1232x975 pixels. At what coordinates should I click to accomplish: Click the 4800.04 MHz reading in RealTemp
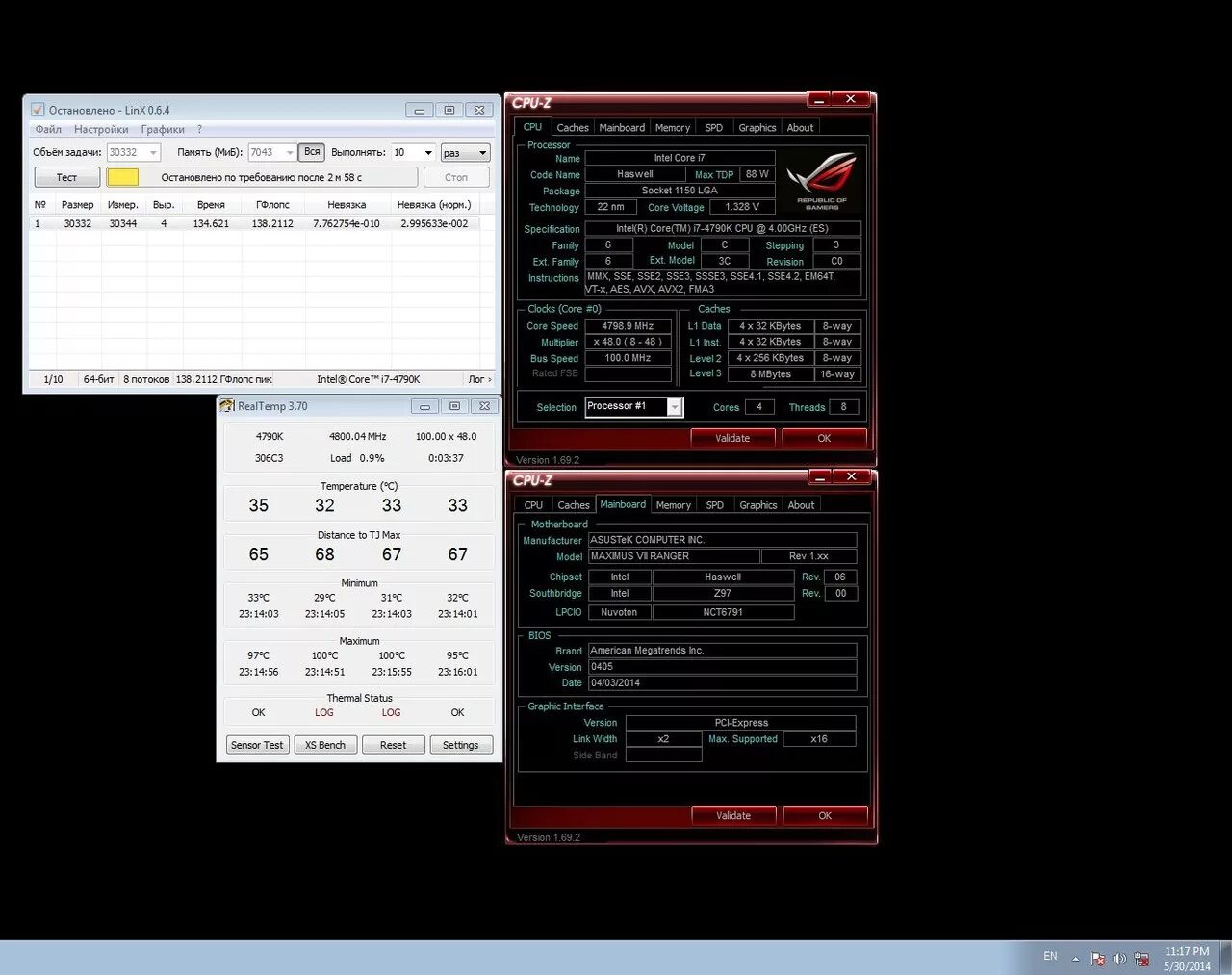(357, 437)
